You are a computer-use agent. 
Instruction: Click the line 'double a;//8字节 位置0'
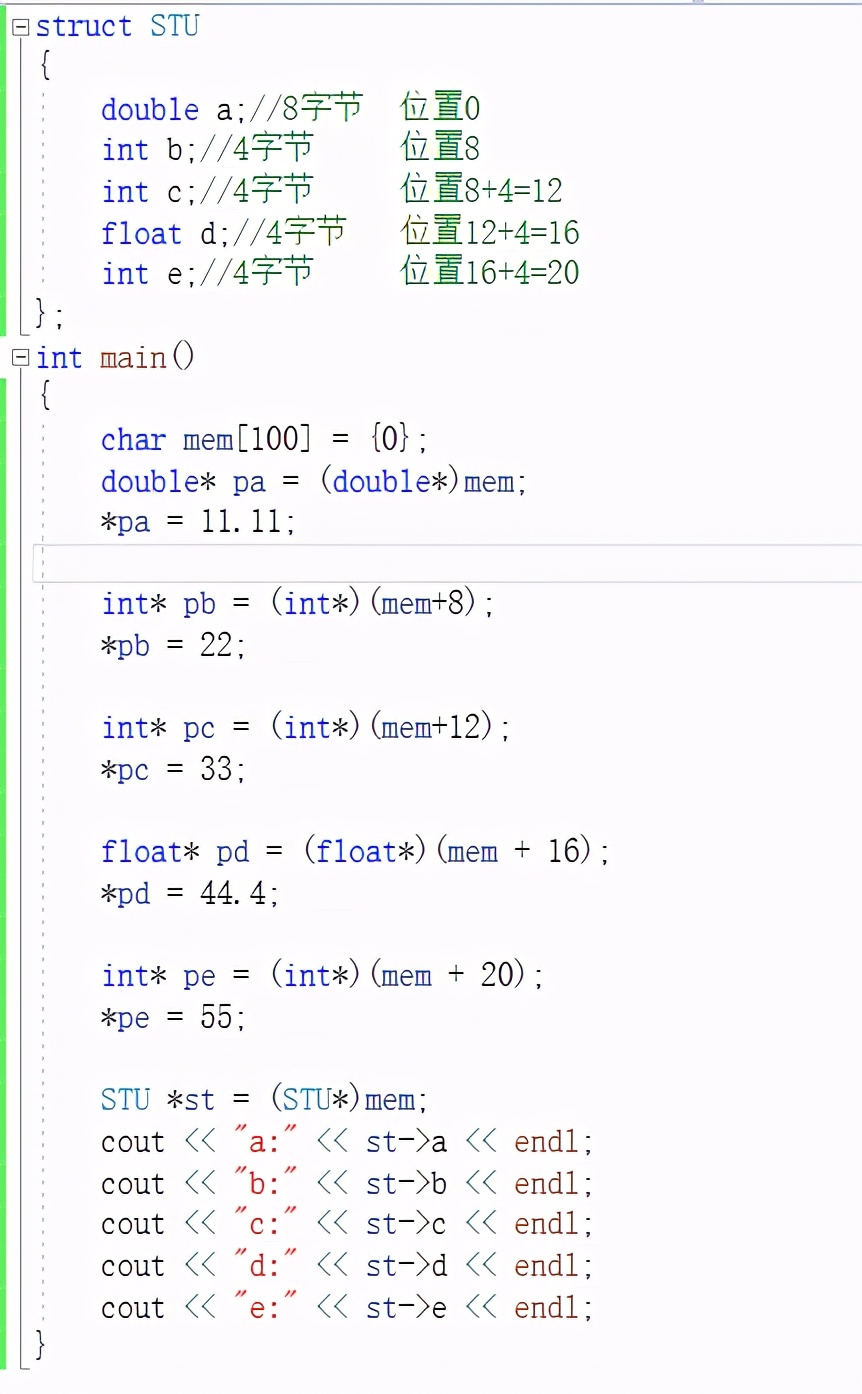[x=291, y=108]
